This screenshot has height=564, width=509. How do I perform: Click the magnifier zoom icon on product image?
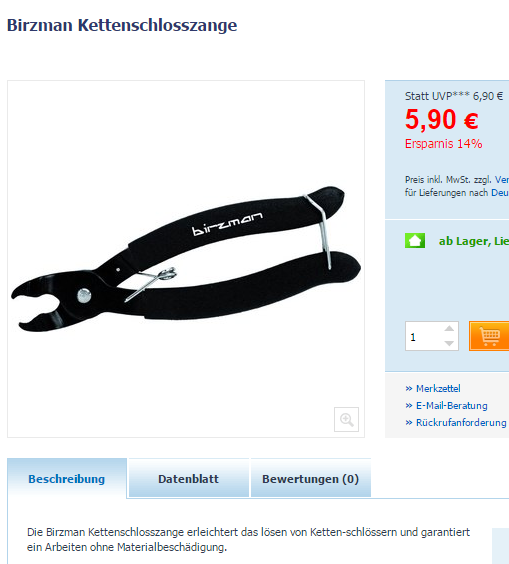tap(346, 419)
